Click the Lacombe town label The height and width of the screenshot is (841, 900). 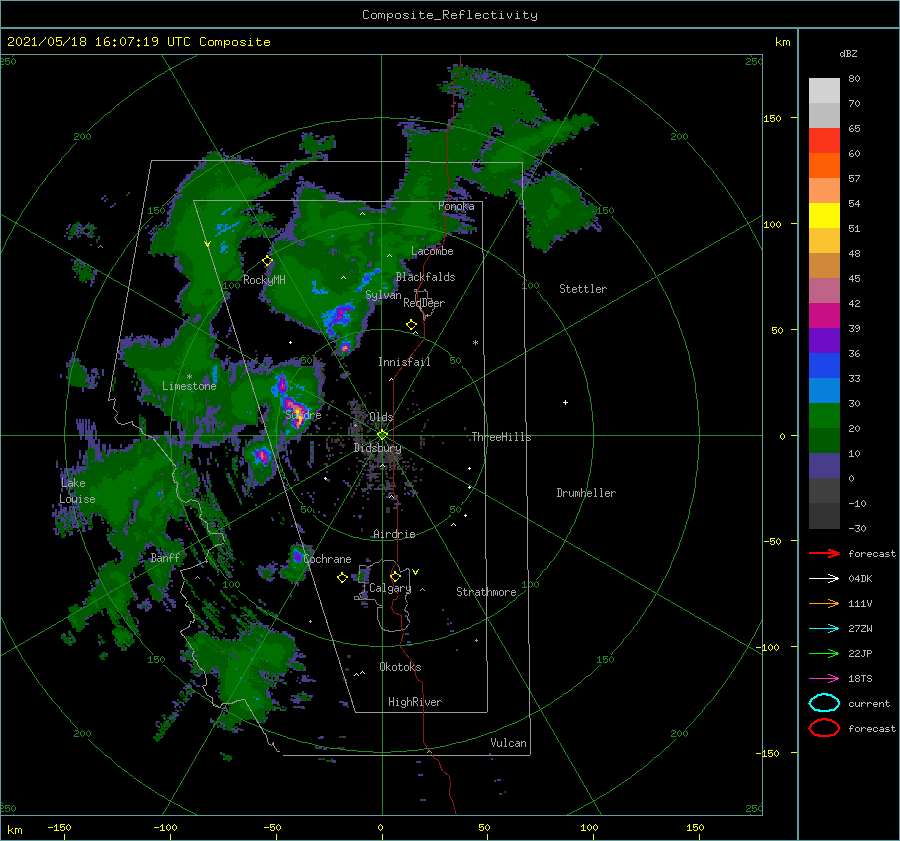(x=432, y=251)
